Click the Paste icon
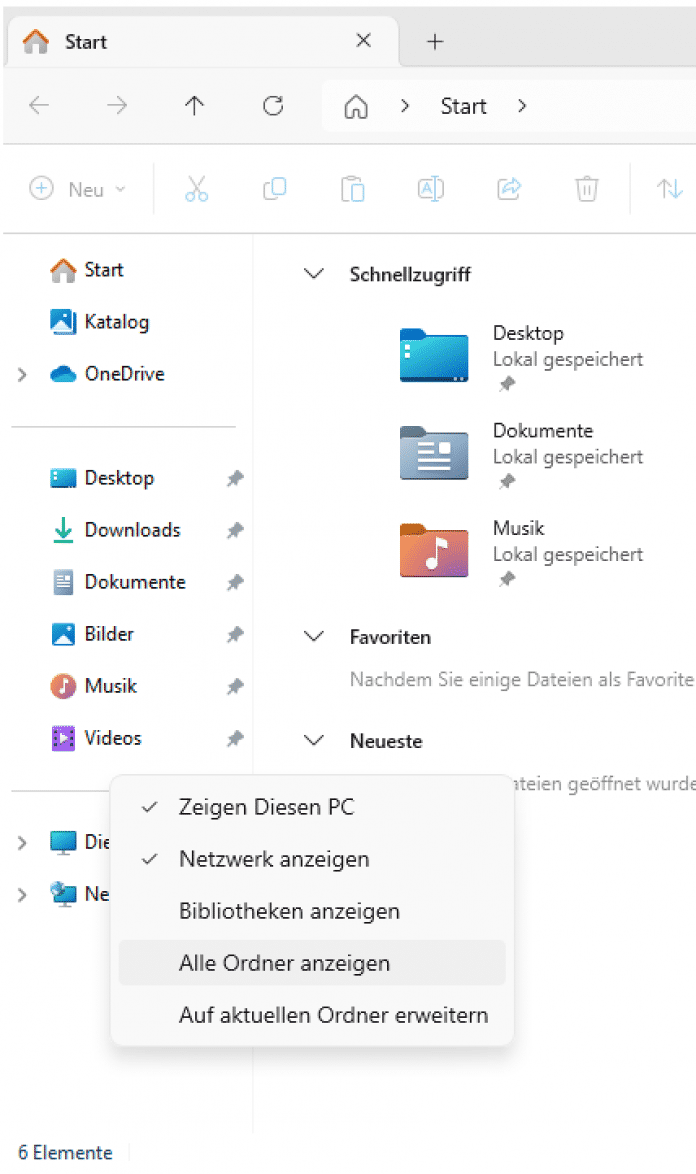 pyautogui.click(x=352, y=189)
